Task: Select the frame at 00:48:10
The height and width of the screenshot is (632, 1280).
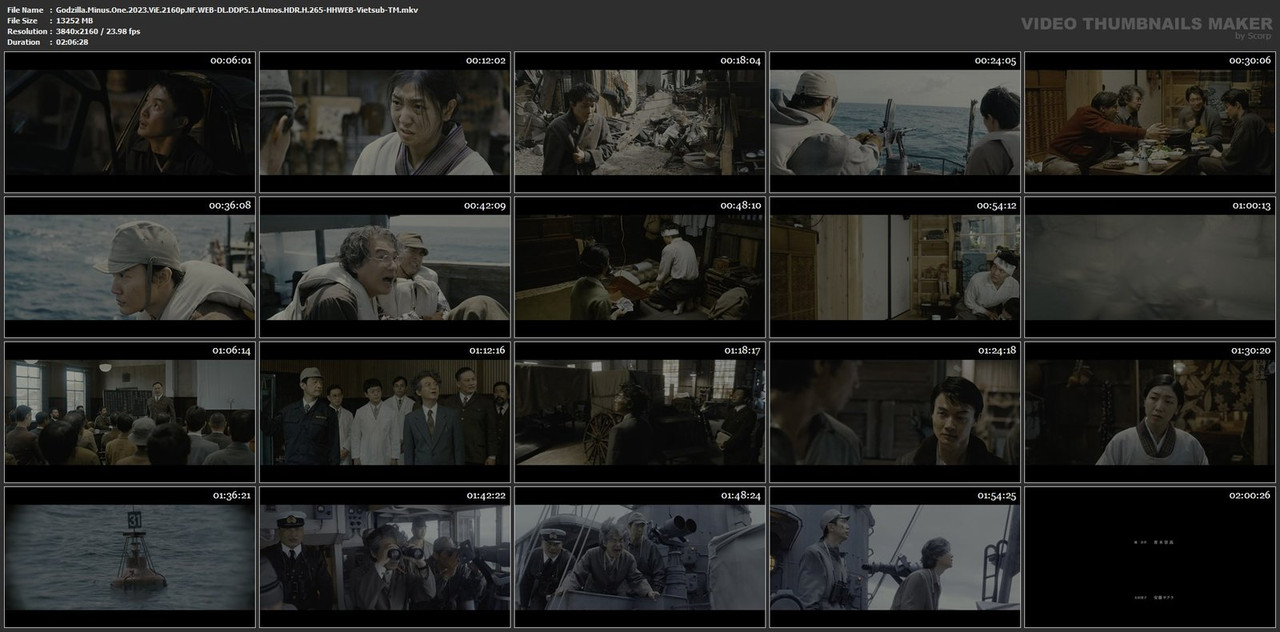Action: pos(639,267)
